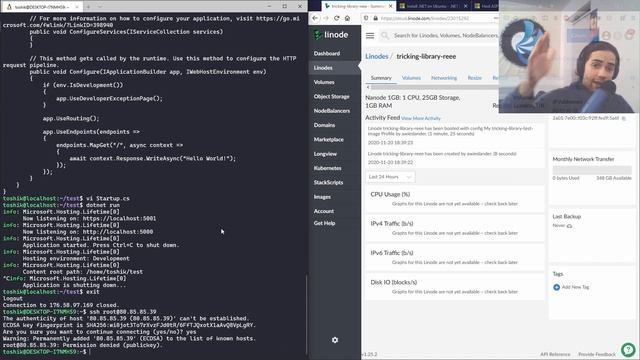This screenshot has height=360, width=640.
Task: Go back in the browser
Action: click(315, 18)
